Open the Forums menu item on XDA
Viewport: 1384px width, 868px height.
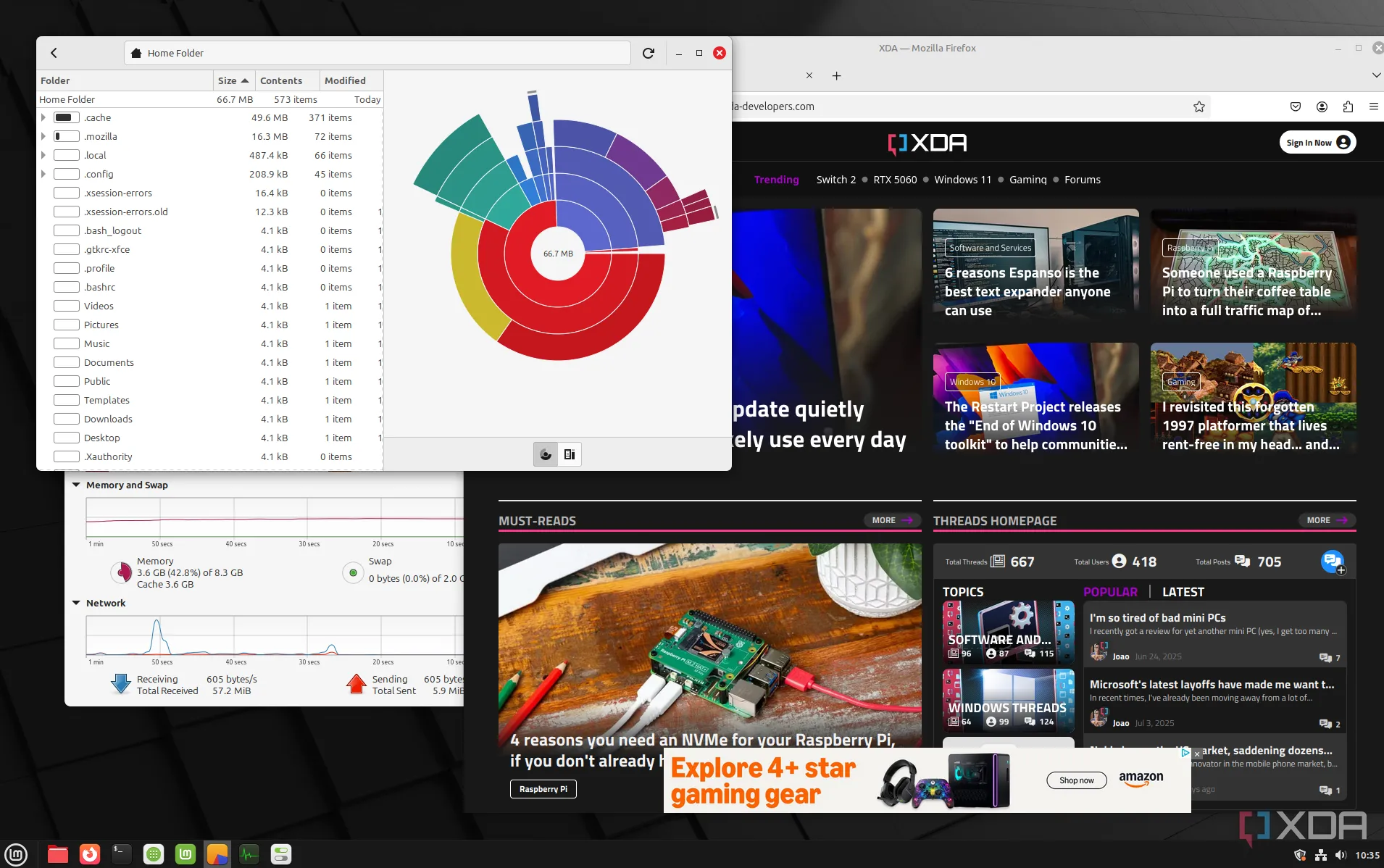[1081, 179]
